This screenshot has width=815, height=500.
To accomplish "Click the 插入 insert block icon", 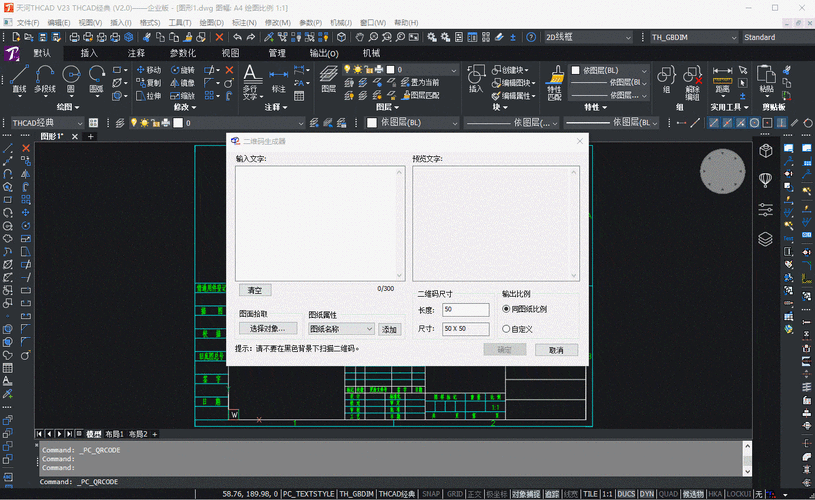I will point(476,80).
